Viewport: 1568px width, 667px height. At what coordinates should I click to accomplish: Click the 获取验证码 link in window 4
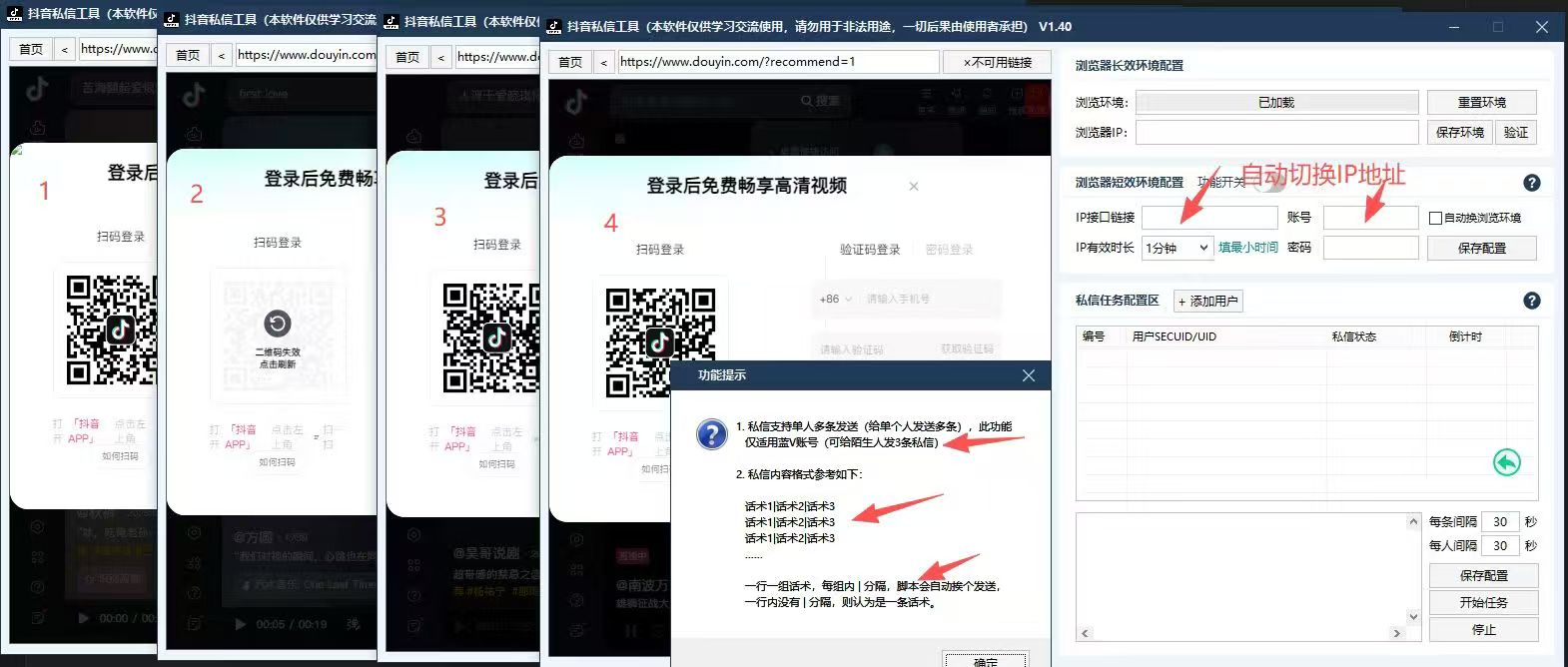click(967, 349)
